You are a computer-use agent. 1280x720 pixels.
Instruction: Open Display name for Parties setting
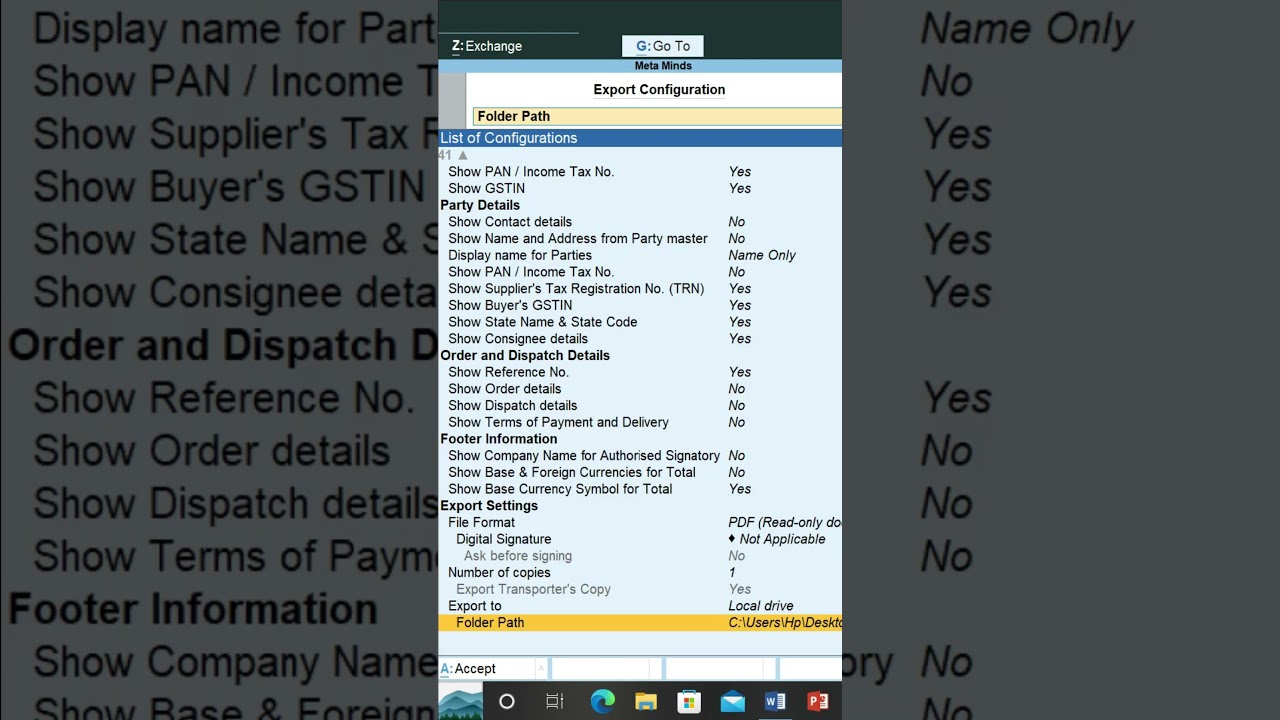coord(640,255)
